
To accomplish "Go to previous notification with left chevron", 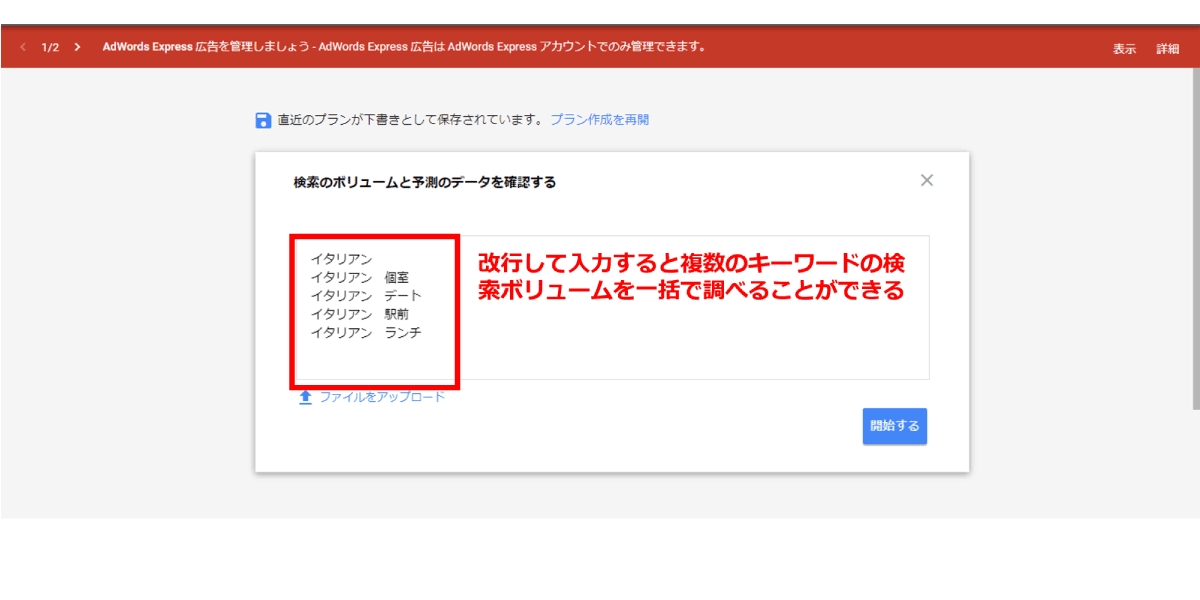I will [x=23, y=47].
